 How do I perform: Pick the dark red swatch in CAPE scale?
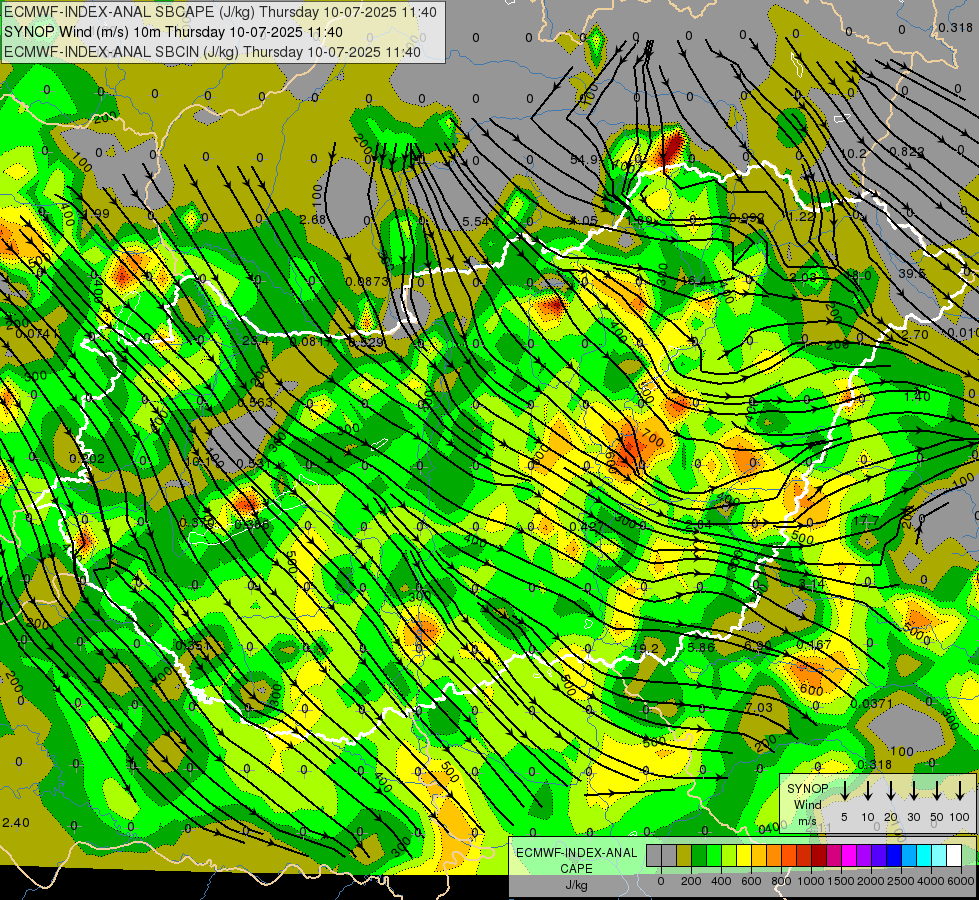[x=819, y=855]
